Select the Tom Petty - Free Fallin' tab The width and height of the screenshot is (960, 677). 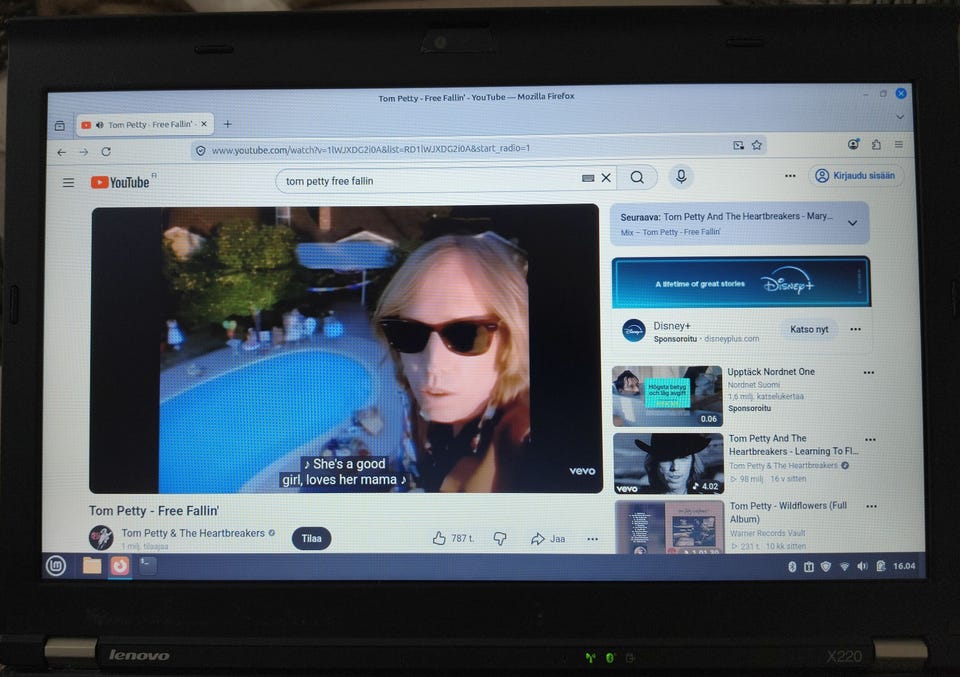pos(144,124)
